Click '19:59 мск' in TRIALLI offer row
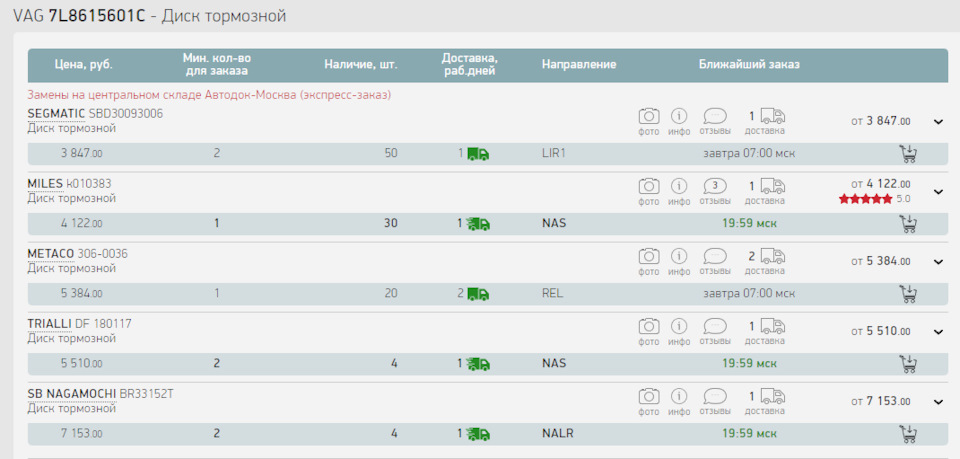960x459 pixels. [x=749, y=364]
